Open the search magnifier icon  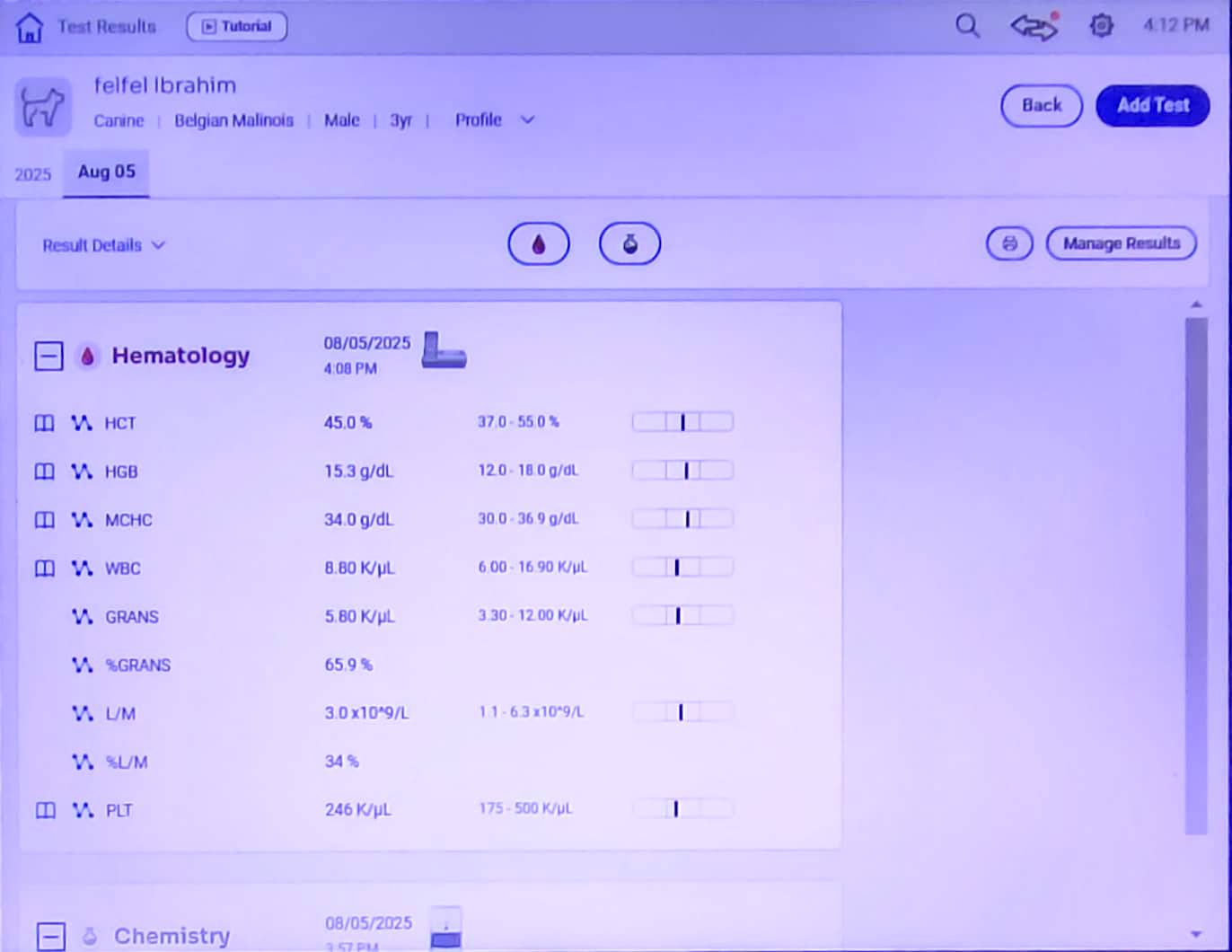point(967,26)
